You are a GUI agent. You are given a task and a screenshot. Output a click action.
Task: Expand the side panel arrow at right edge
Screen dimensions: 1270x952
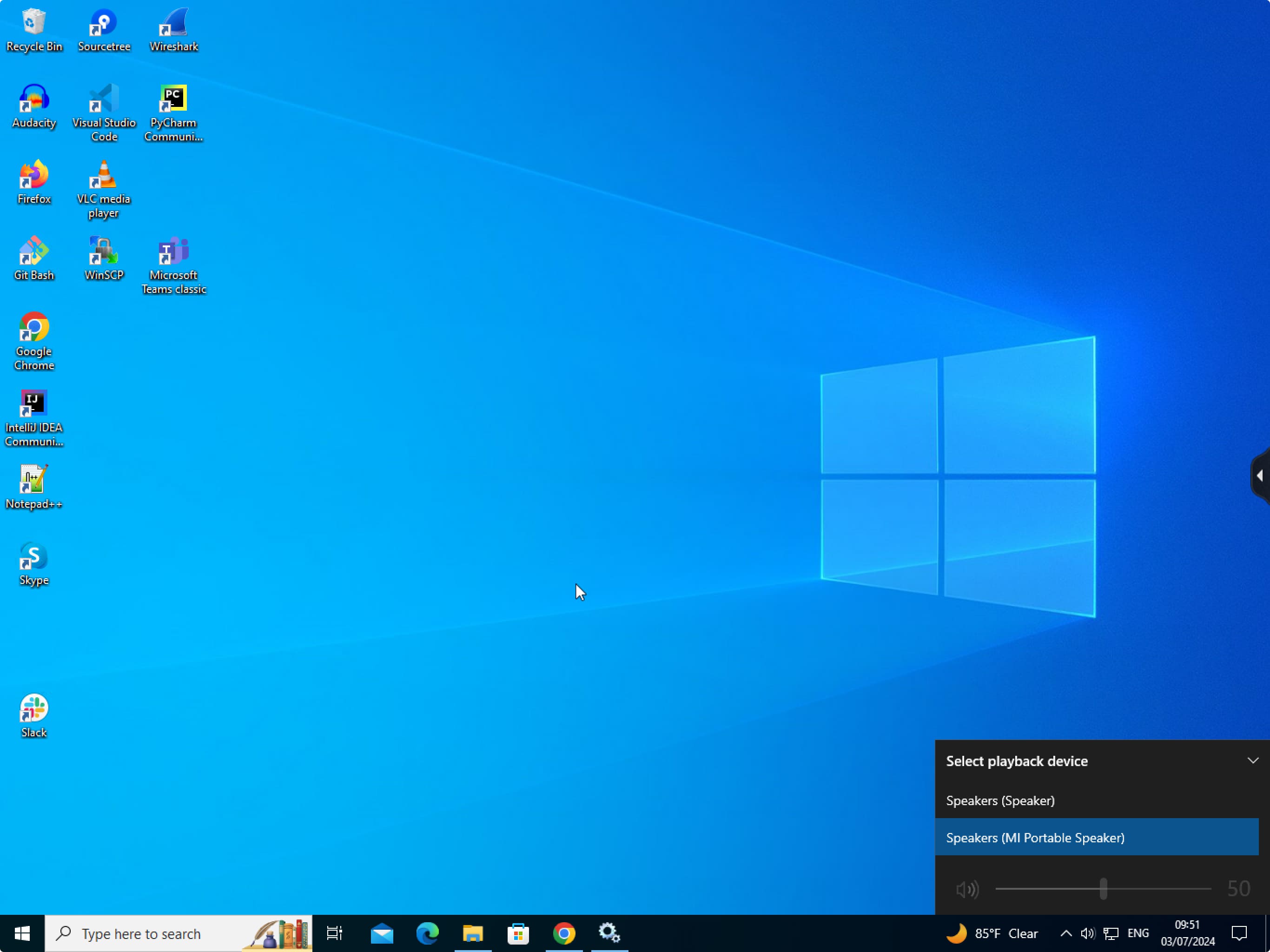click(1260, 476)
